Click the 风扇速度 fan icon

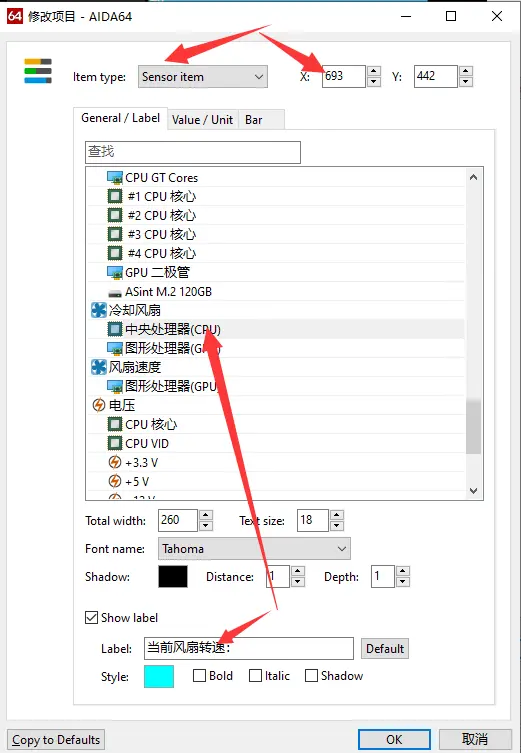(x=98, y=367)
